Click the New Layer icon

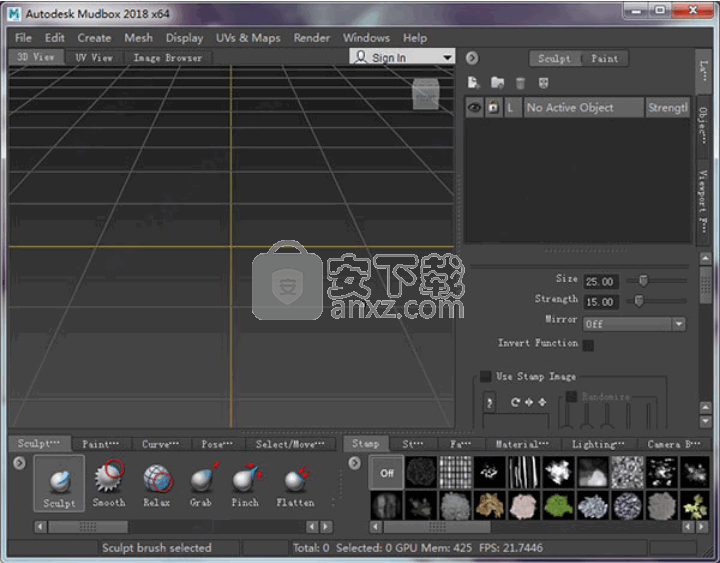click(473, 83)
